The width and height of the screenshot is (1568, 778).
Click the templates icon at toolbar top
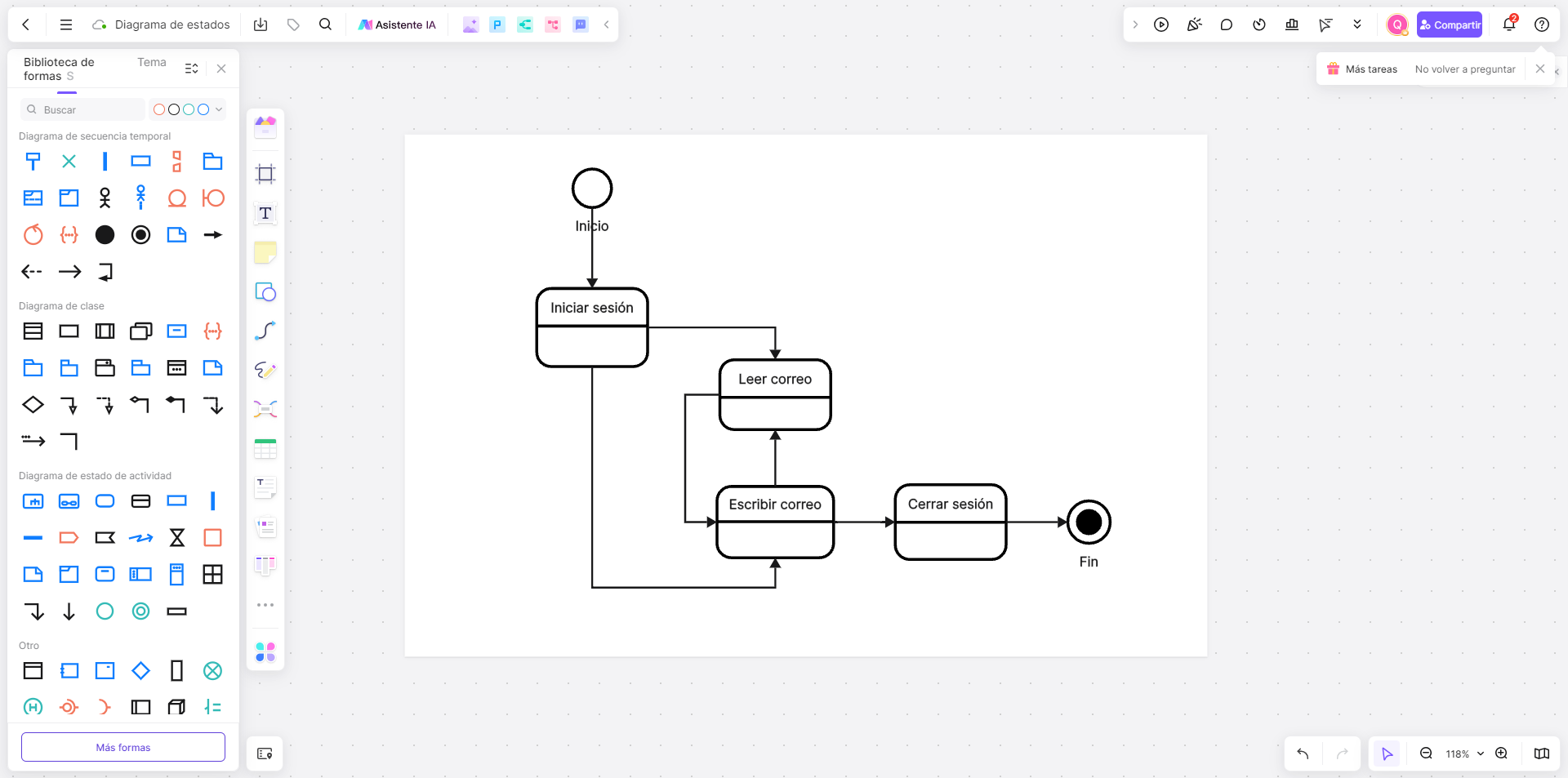click(265, 127)
